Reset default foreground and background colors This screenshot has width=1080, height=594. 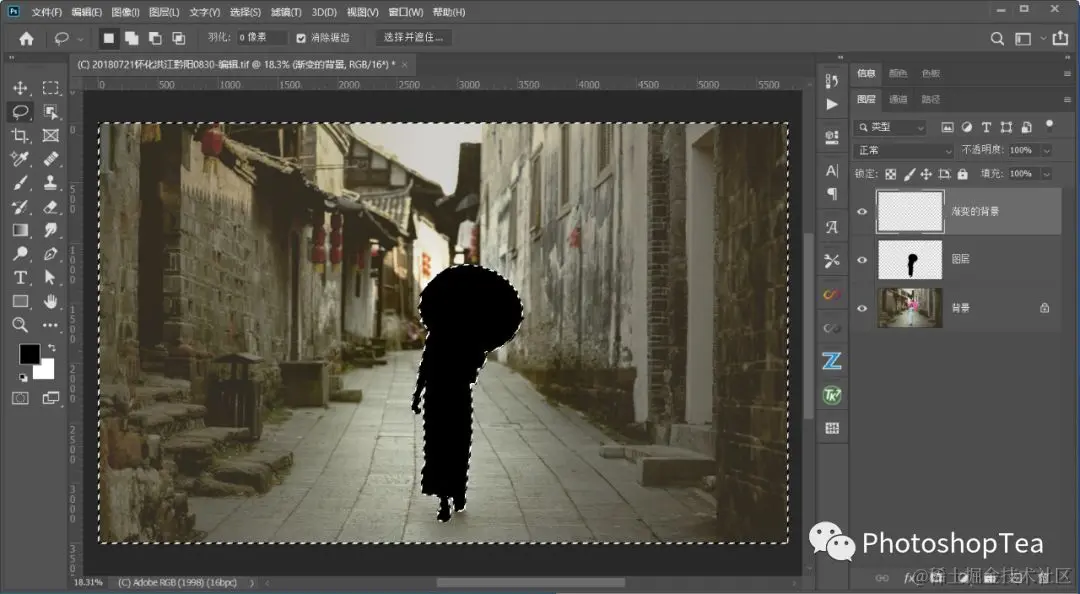pyautogui.click(x=23, y=378)
